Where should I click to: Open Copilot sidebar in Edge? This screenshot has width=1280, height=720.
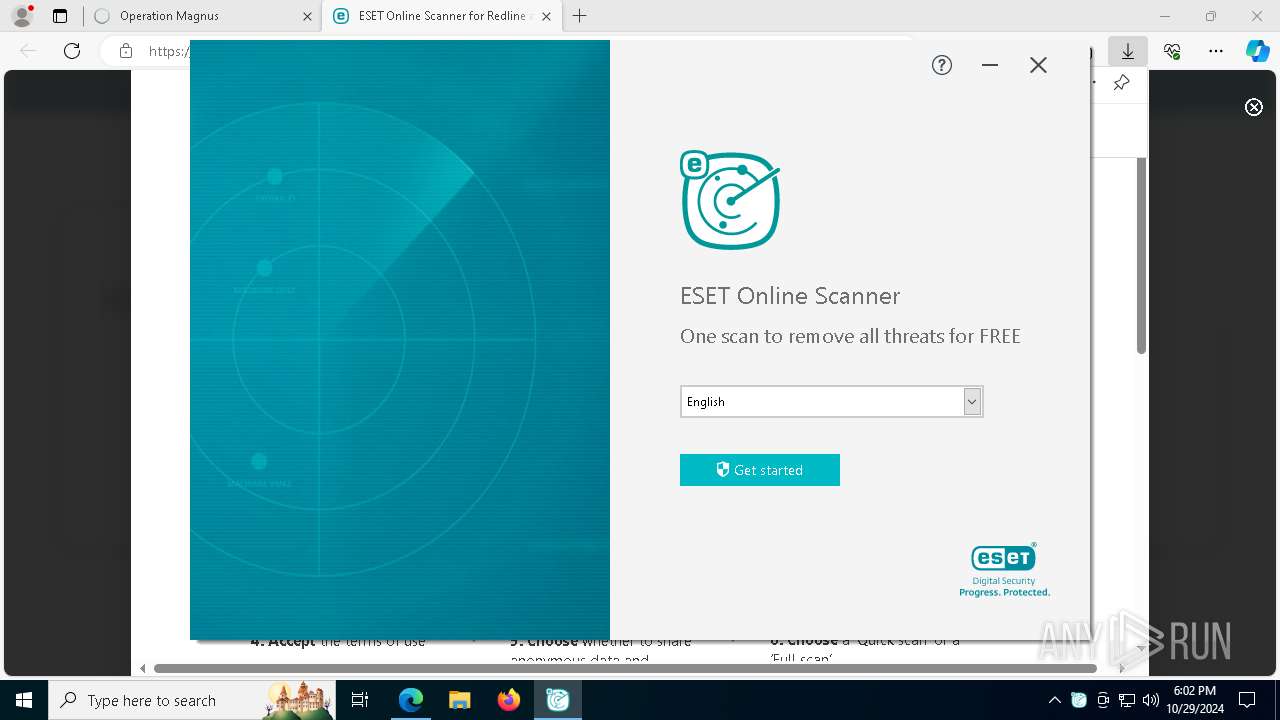(x=1258, y=51)
